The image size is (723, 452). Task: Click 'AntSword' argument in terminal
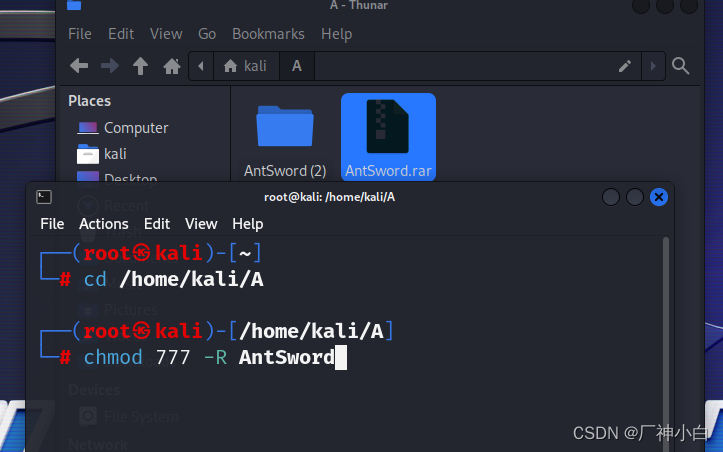tap(286, 357)
